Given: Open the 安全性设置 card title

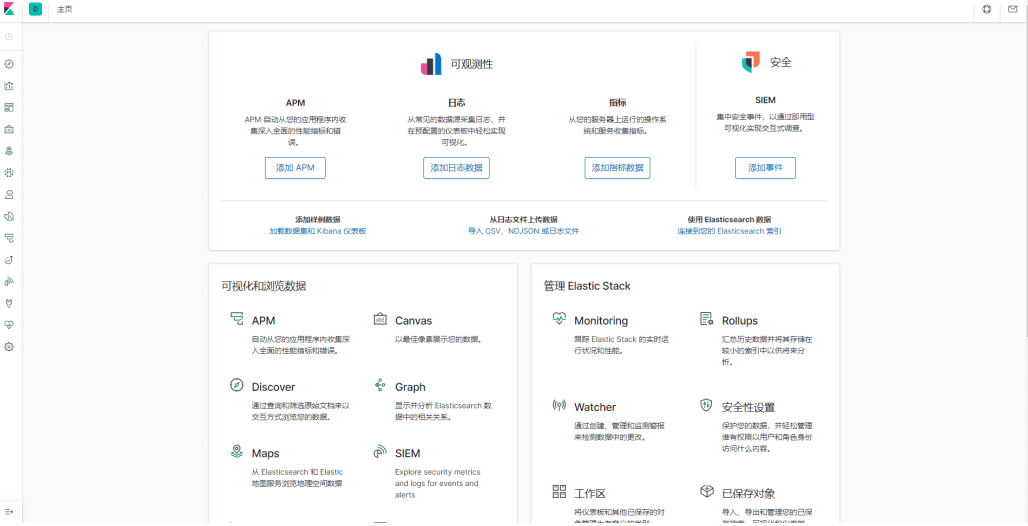Looking at the screenshot, I should pos(749,407).
